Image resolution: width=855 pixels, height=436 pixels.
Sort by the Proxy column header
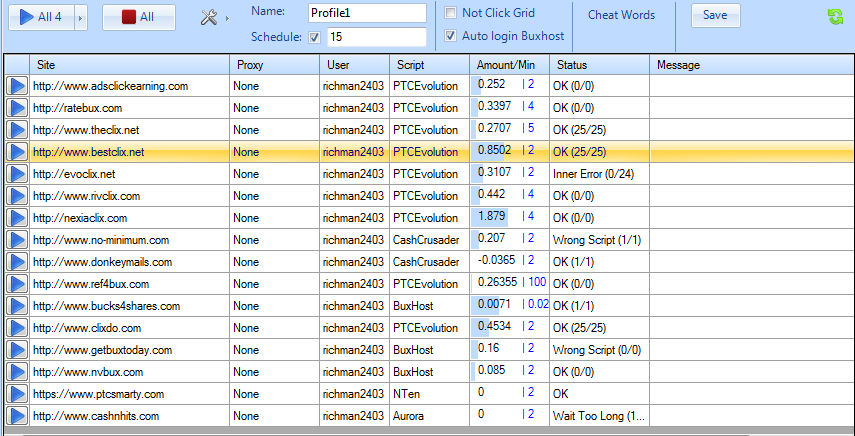pyautogui.click(x=275, y=65)
